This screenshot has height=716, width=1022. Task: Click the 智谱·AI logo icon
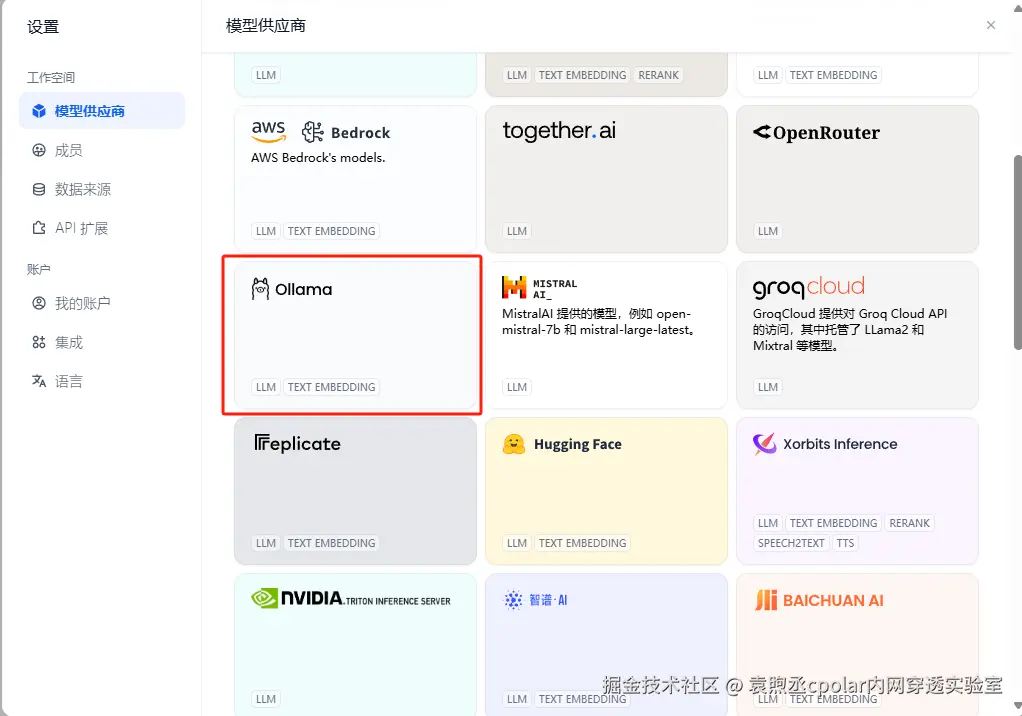pos(514,600)
